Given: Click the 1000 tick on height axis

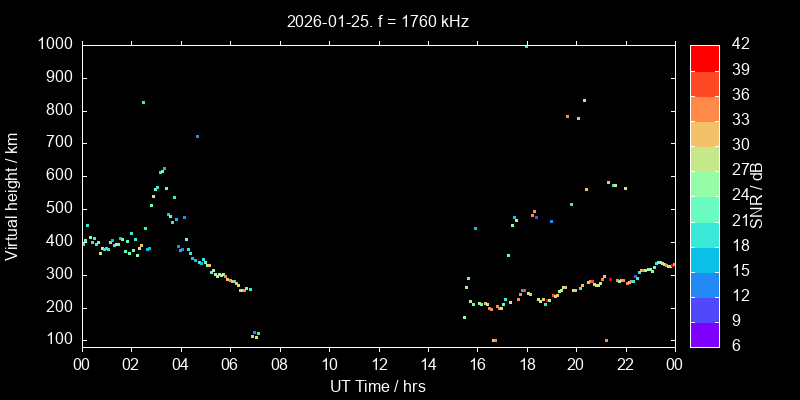Looking at the screenshot, I should click(x=54, y=45).
